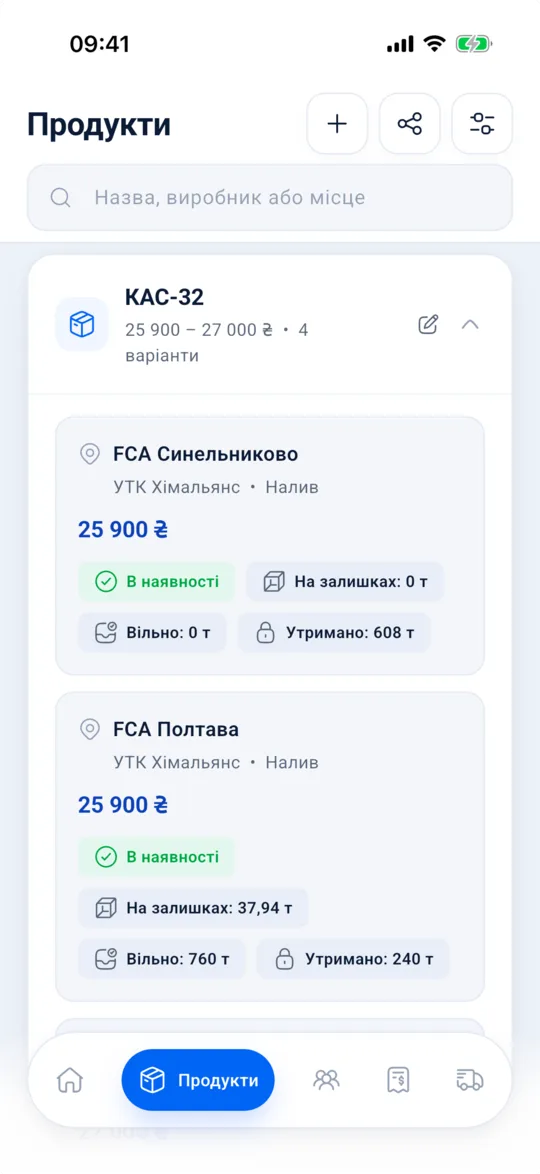Image resolution: width=540 pixels, height=1174 pixels.
Task: Open the invoices receipt tab icon
Action: 398,1080
